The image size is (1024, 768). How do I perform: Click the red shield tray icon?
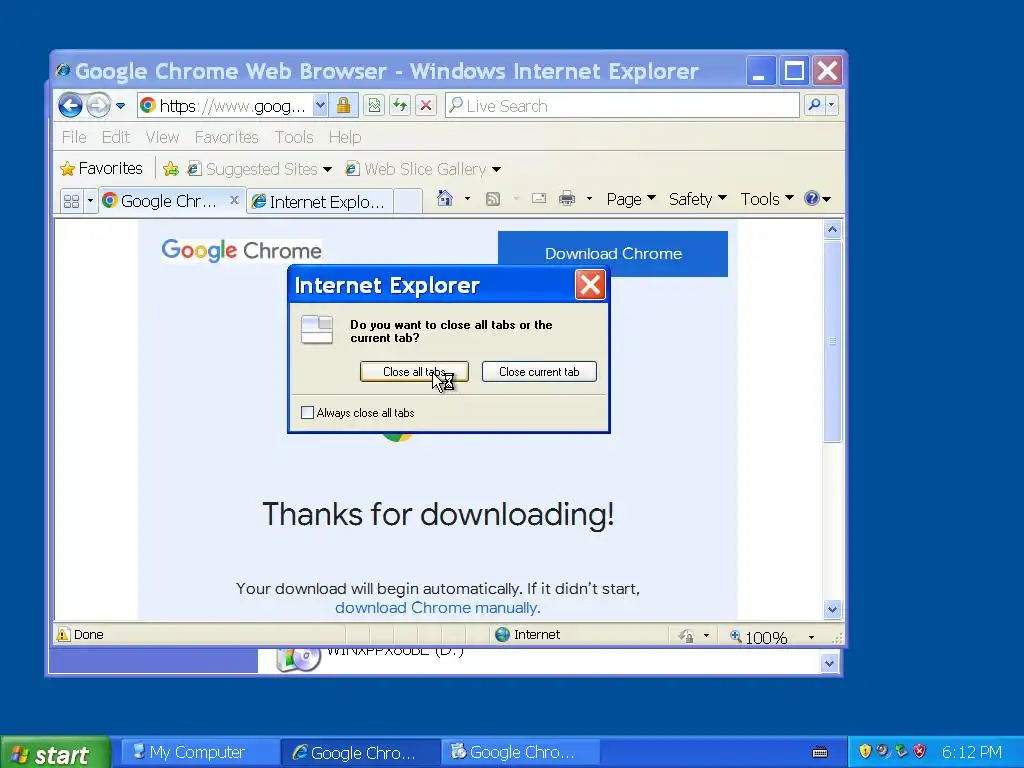click(920, 751)
